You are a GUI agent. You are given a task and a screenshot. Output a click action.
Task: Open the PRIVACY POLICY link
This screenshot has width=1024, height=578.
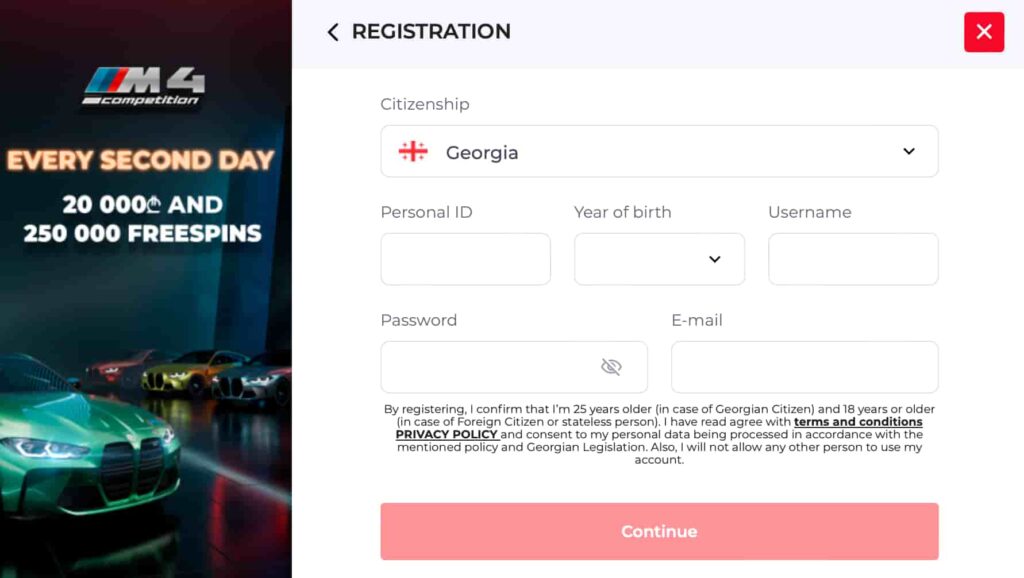(446, 435)
